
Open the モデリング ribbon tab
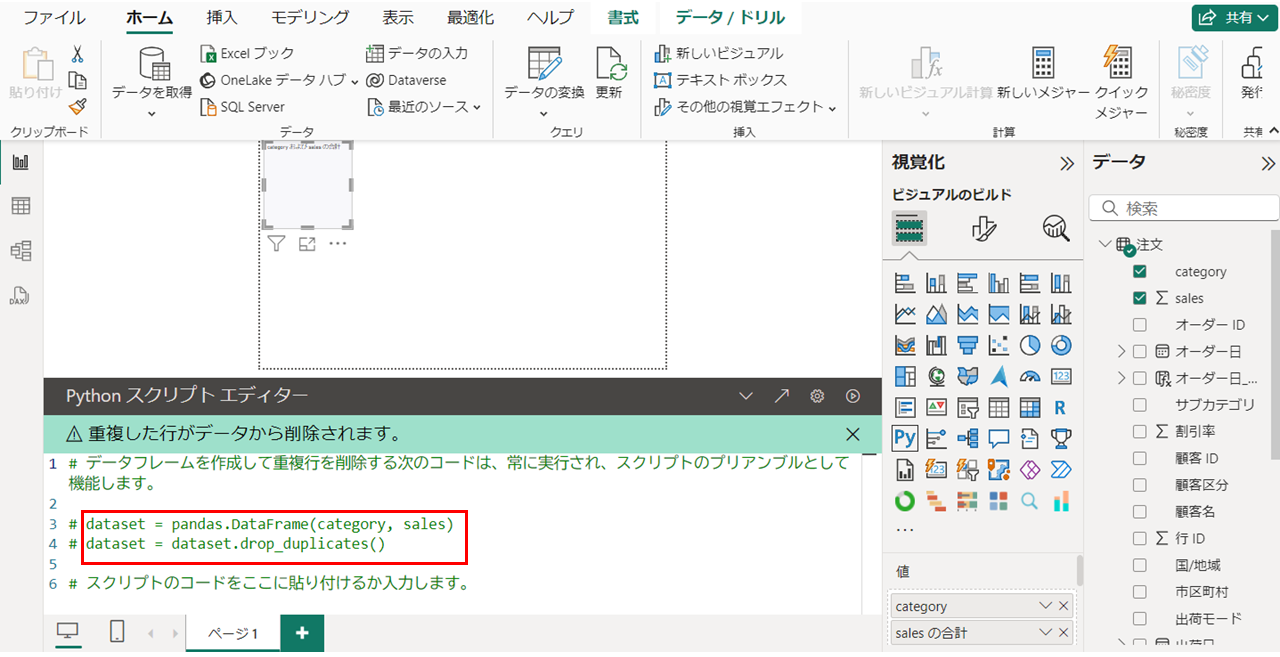(x=310, y=17)
